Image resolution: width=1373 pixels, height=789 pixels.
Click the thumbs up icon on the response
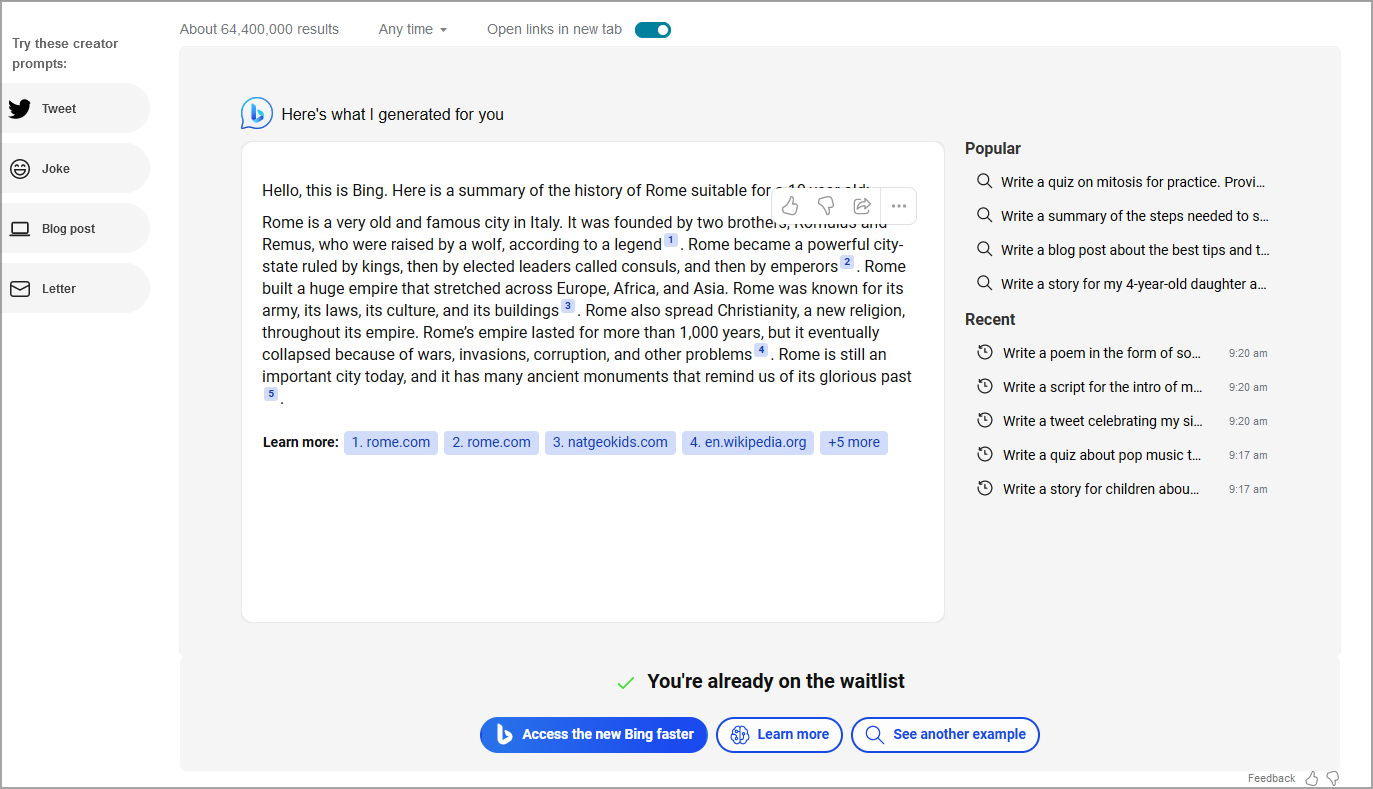coord(790,206)
